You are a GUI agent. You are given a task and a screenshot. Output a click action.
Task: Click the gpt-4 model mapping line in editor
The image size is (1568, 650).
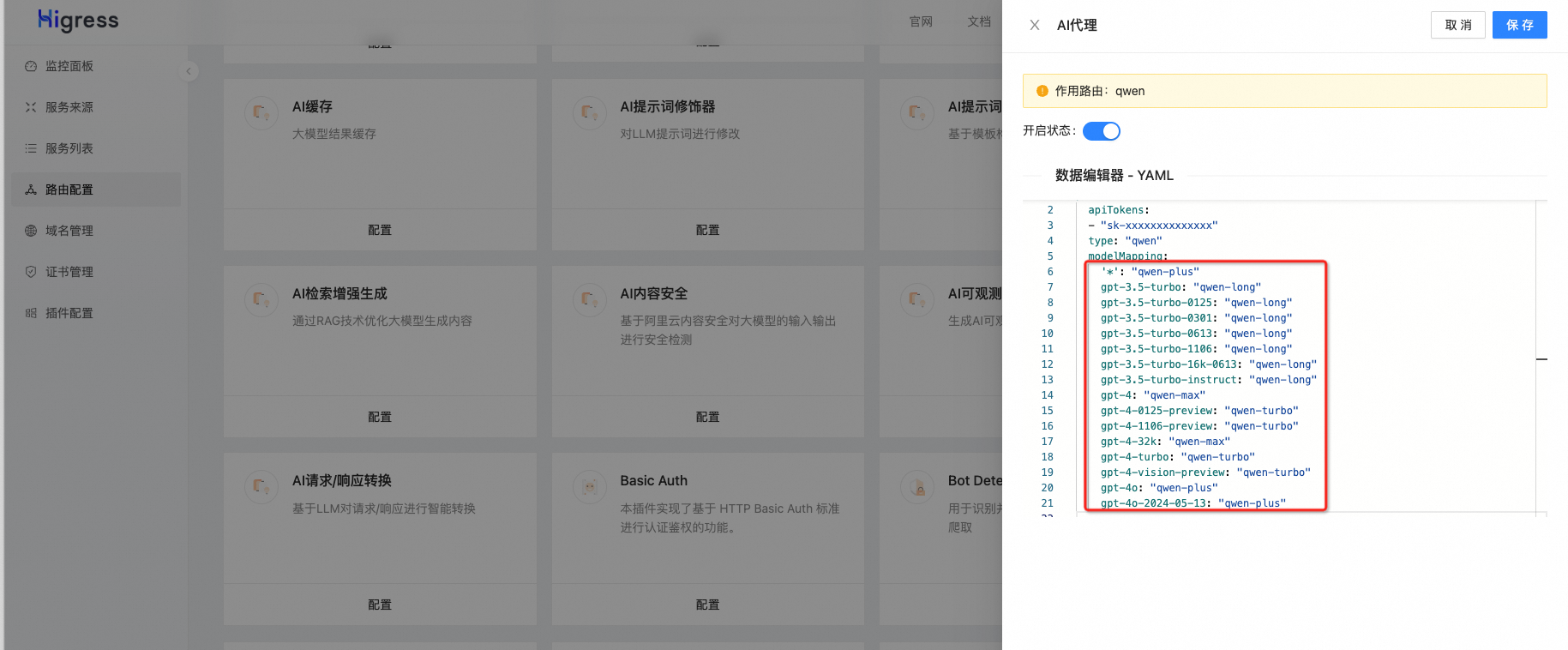pos(1152,395)
